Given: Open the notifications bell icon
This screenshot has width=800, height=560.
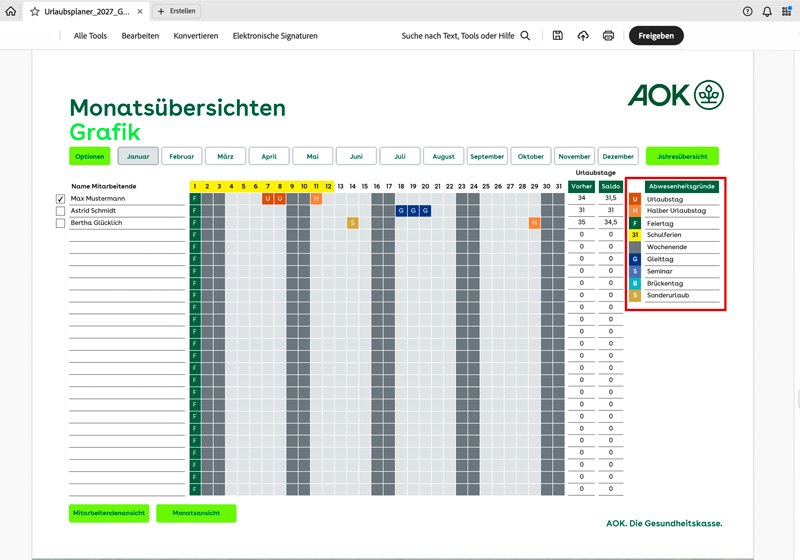Looking at the screenshot, I should tap(767, 11).
